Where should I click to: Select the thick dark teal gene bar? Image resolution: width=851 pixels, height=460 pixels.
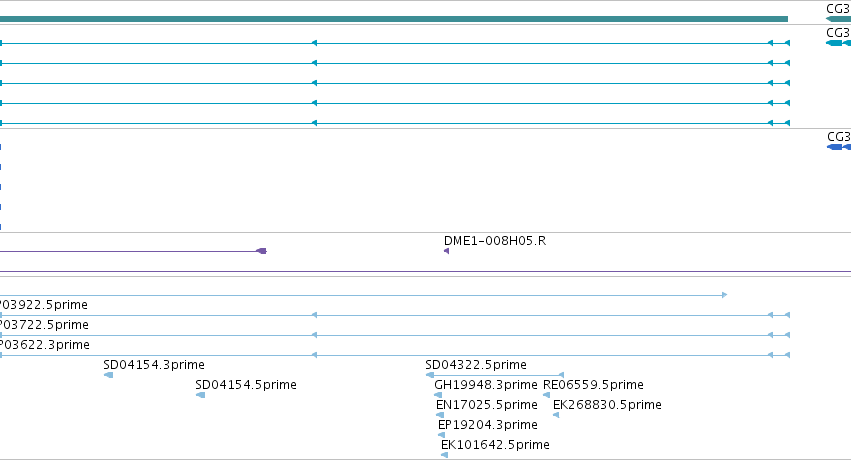pos(394,19)
